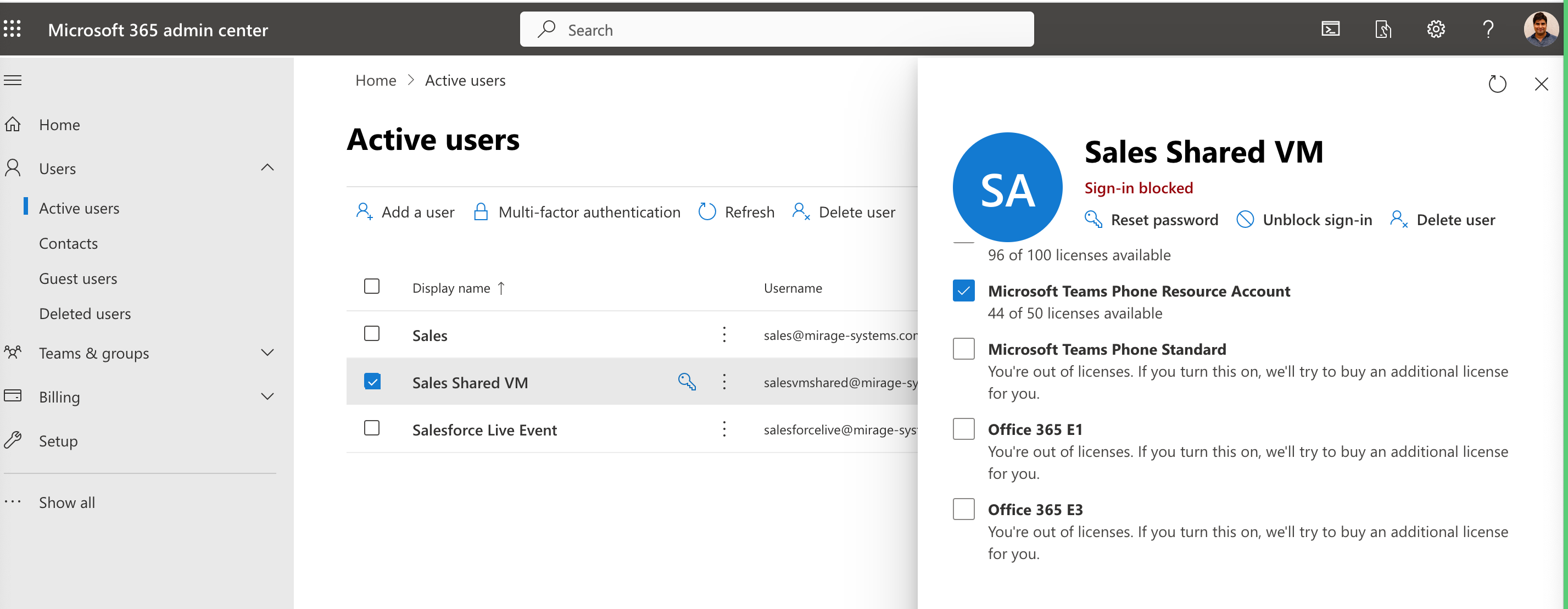This screenshot has width=1568, height=609.
Task: Go to Guest users in sidebar
Action: pyautogui.click(x=78, y=278)
